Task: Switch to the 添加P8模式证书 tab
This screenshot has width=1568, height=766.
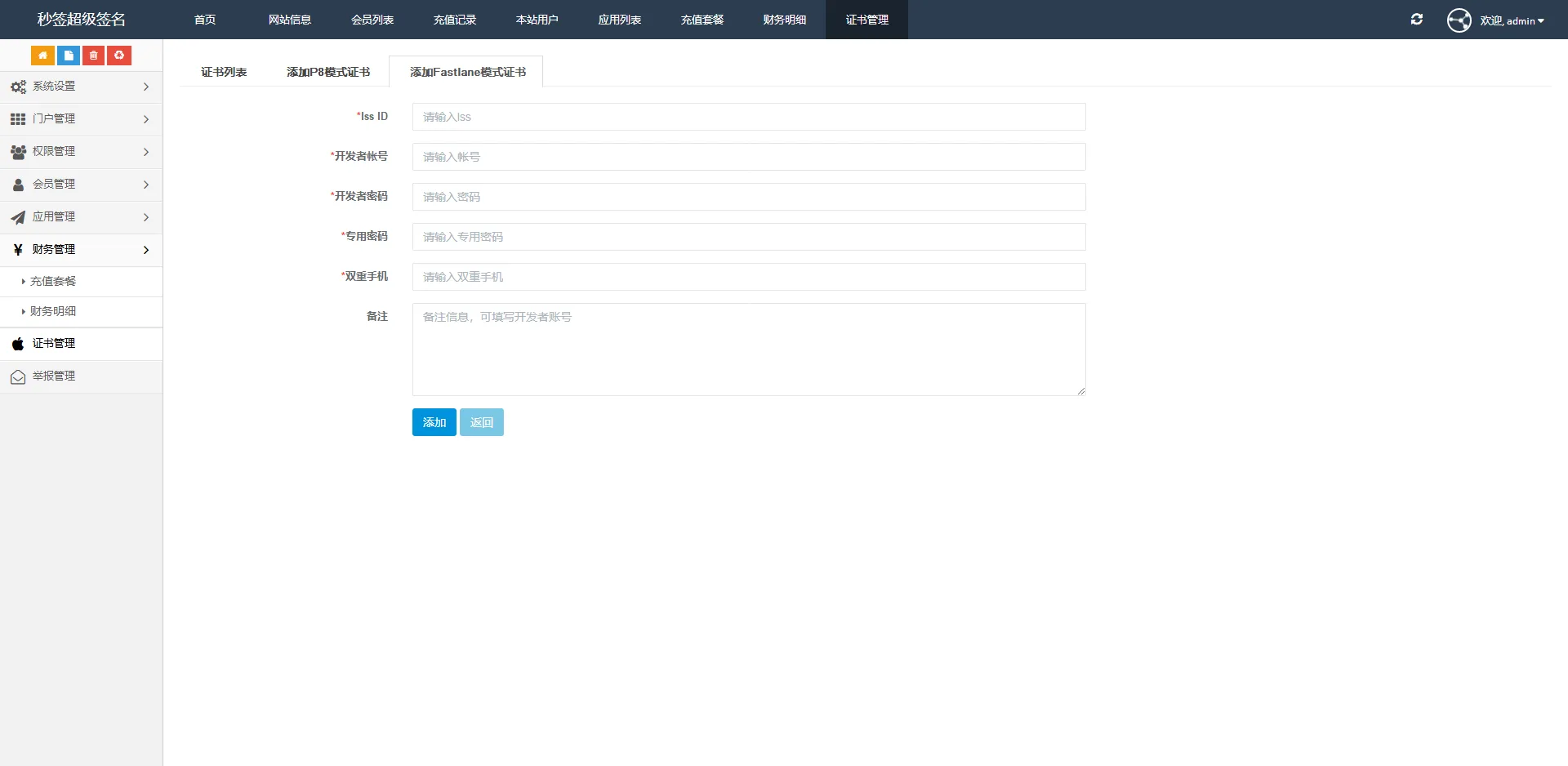Action: coord(328,72)
